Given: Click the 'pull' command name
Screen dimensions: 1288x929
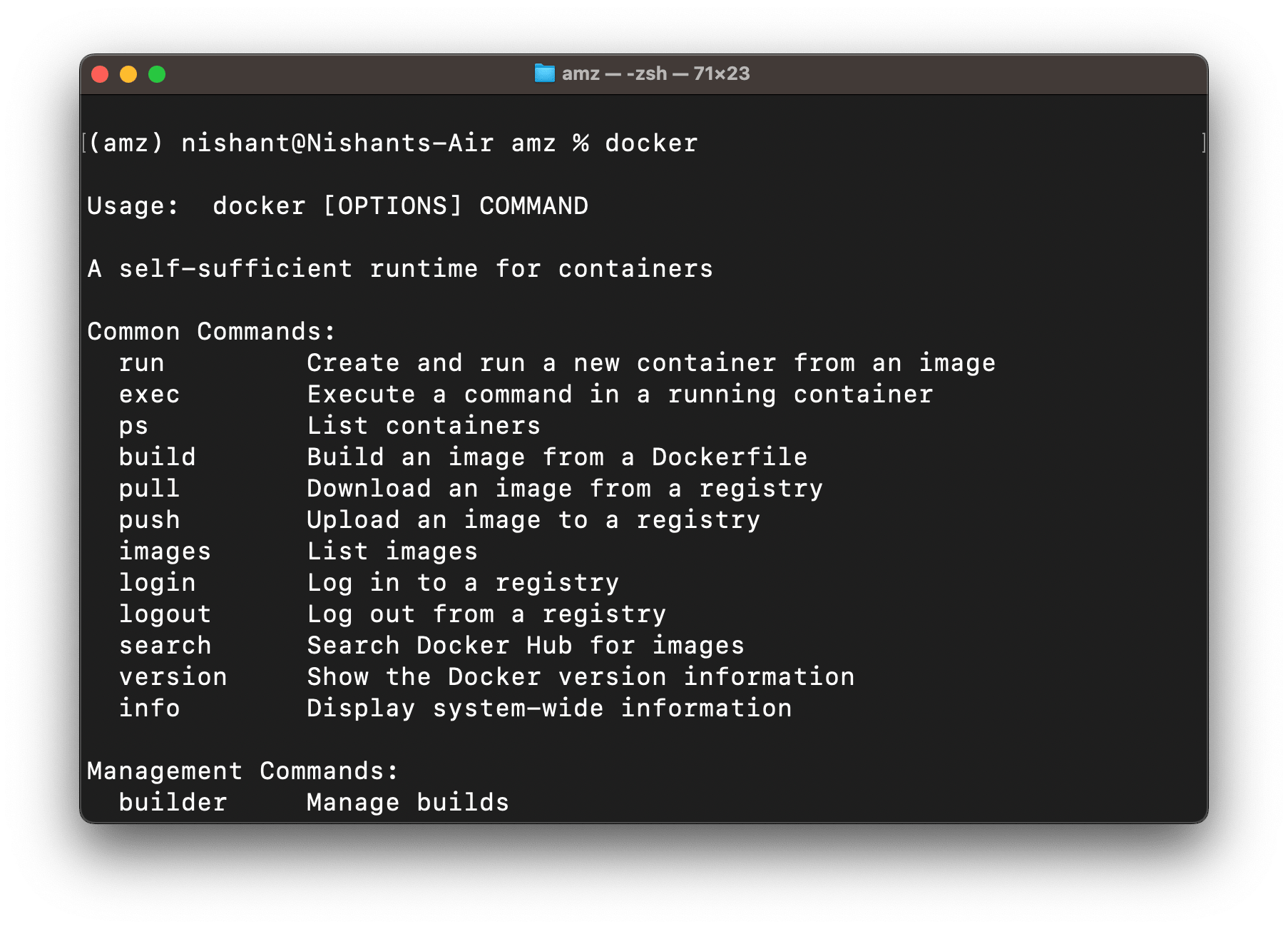Looking at the screenshot, I should tap(150, 489).
